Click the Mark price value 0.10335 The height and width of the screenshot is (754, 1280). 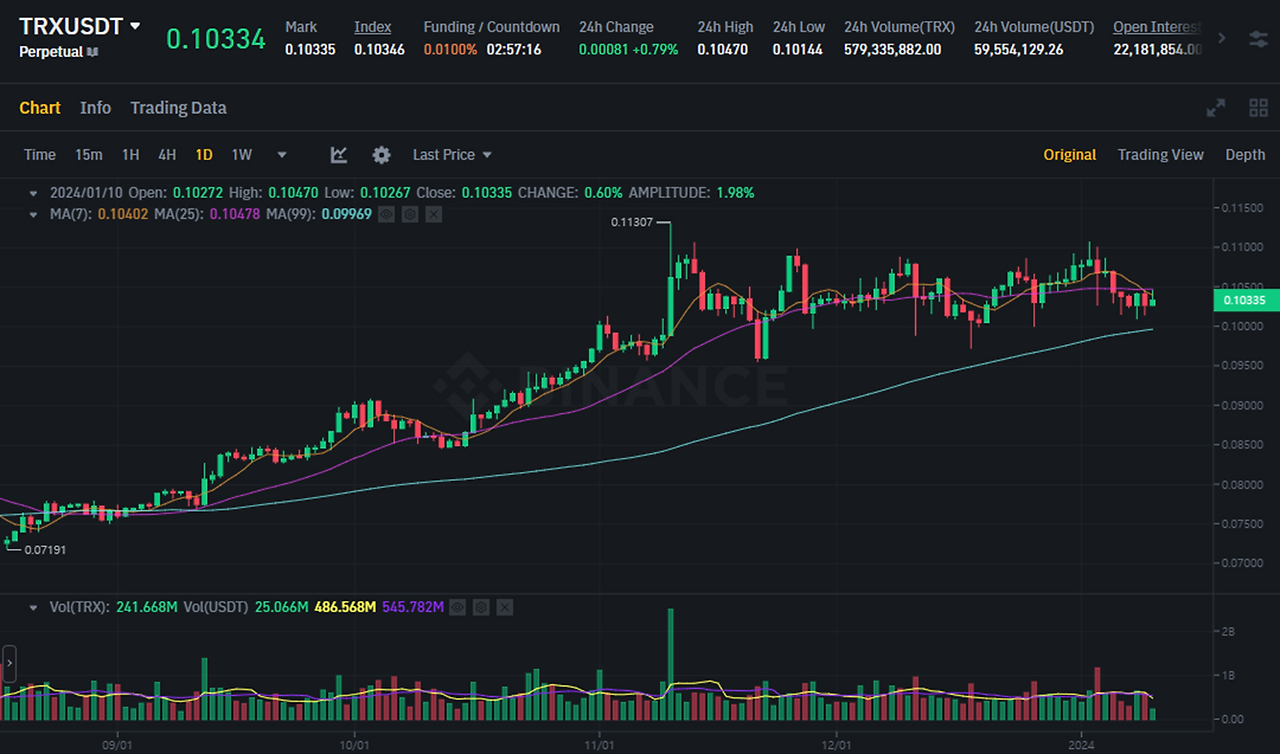point(310,49)
